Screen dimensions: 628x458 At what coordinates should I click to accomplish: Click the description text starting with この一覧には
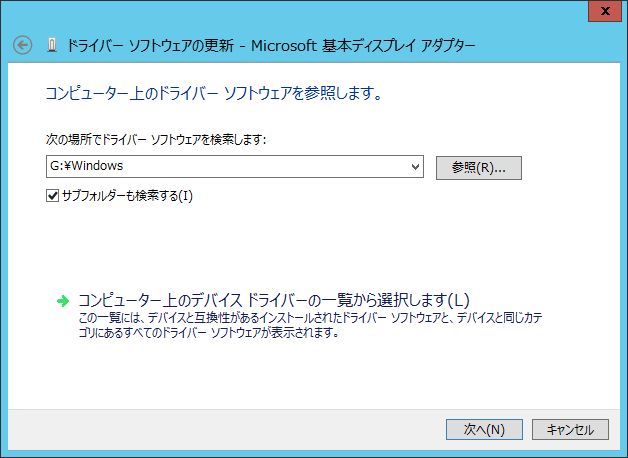pyautogui.click(x=310, y=325)
